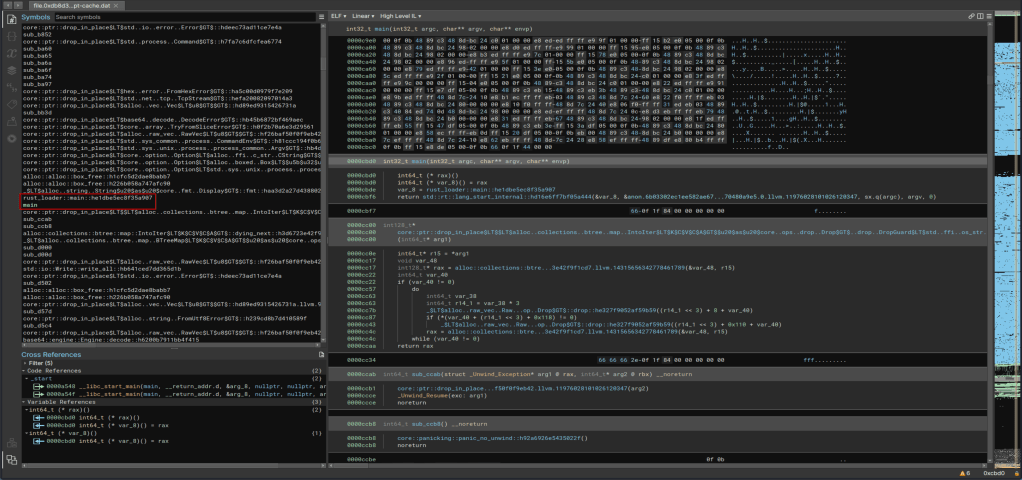Open the Stack layers sidebar icon
Viewport: 1022px width, 480px height.
10,70
